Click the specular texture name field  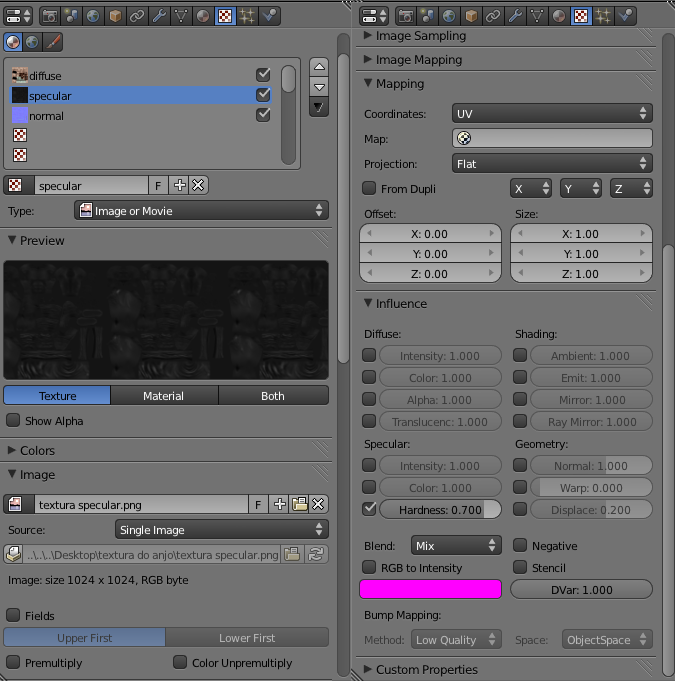[91, 185]
